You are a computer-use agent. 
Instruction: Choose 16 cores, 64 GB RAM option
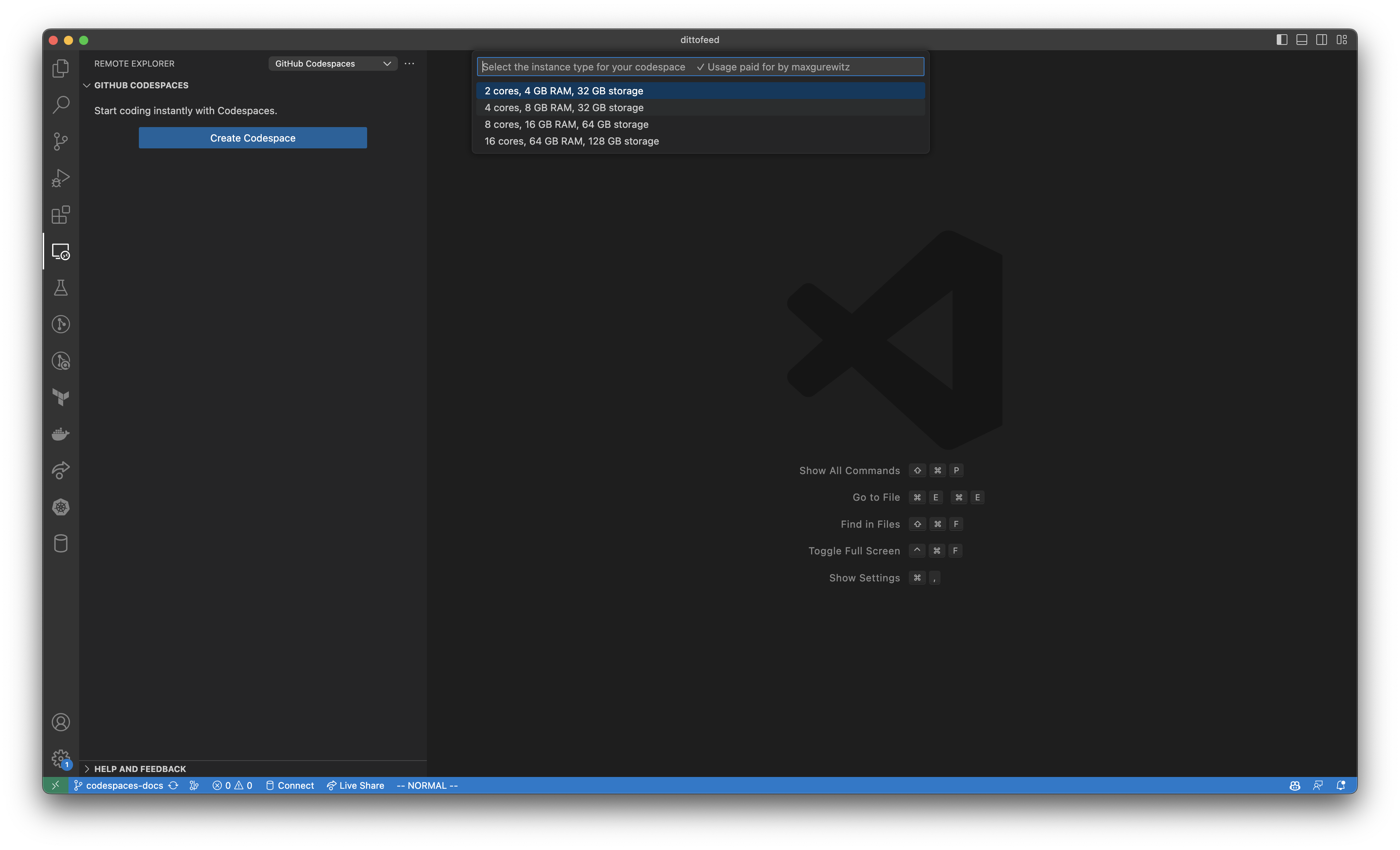coord(700,141)
